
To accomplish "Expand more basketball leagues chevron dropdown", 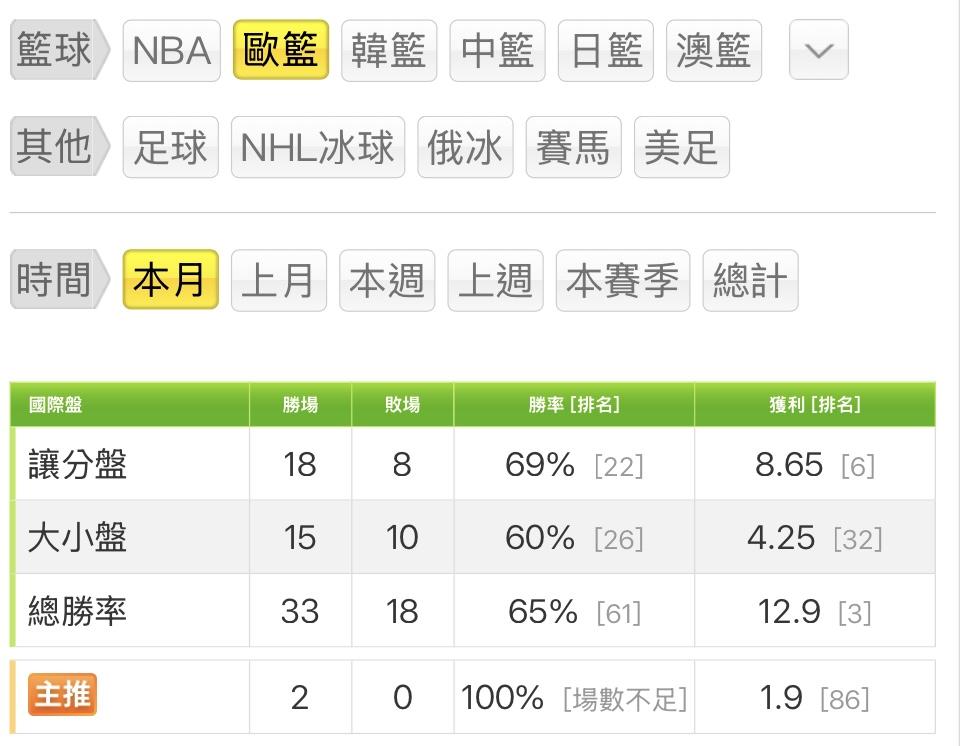I will pos(818,50).
